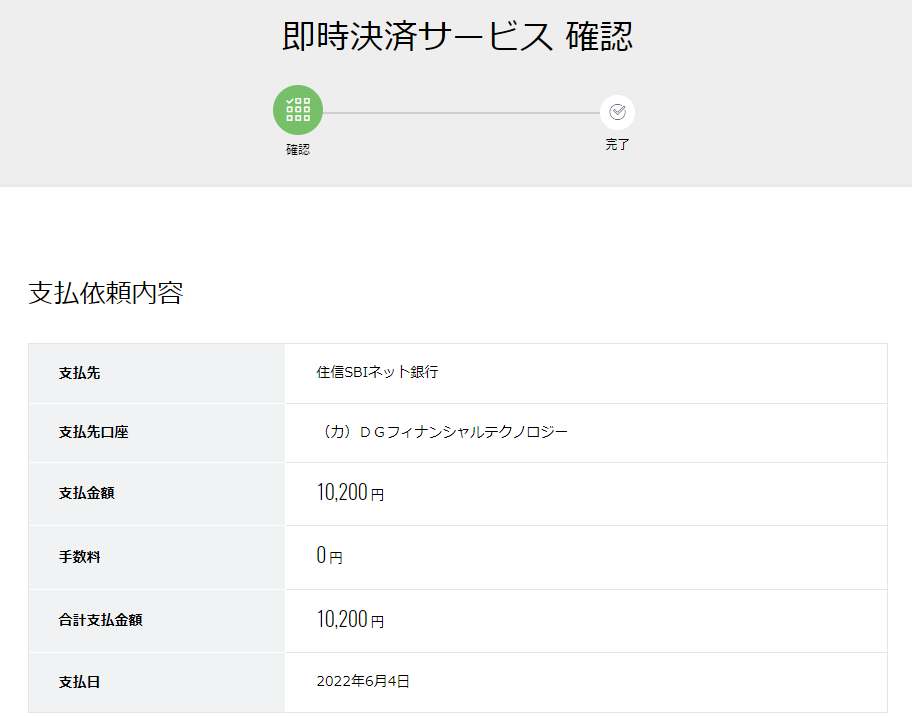Viewport: 912px width, 716px height.
Task: Select the 10,200円 value in the 支払金額 row
Action: (350, 493)
